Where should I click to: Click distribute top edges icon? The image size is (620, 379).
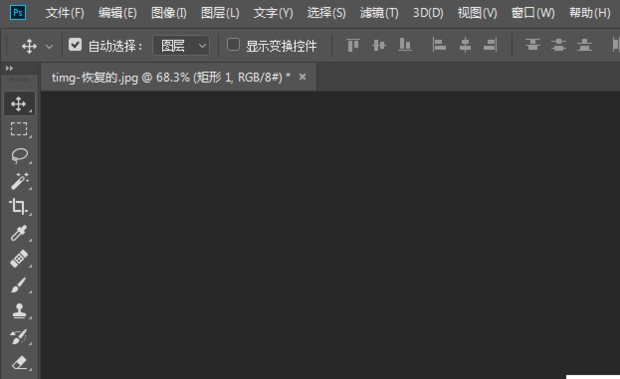(533, 45)
